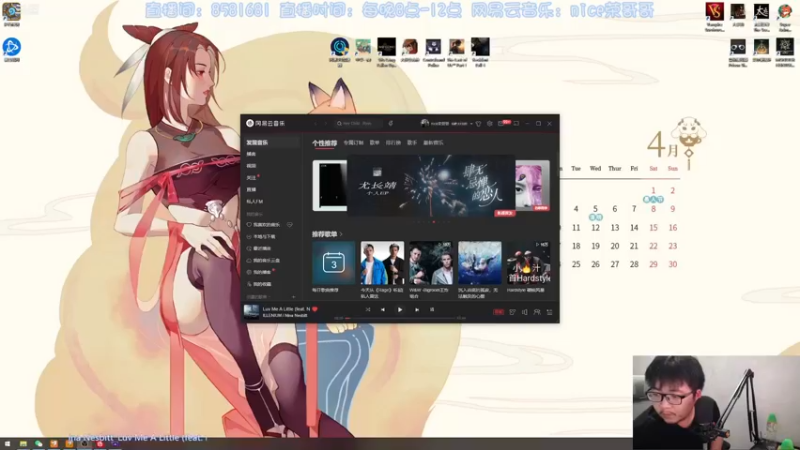Open 视频 in the sidebar

click(252, 166)
